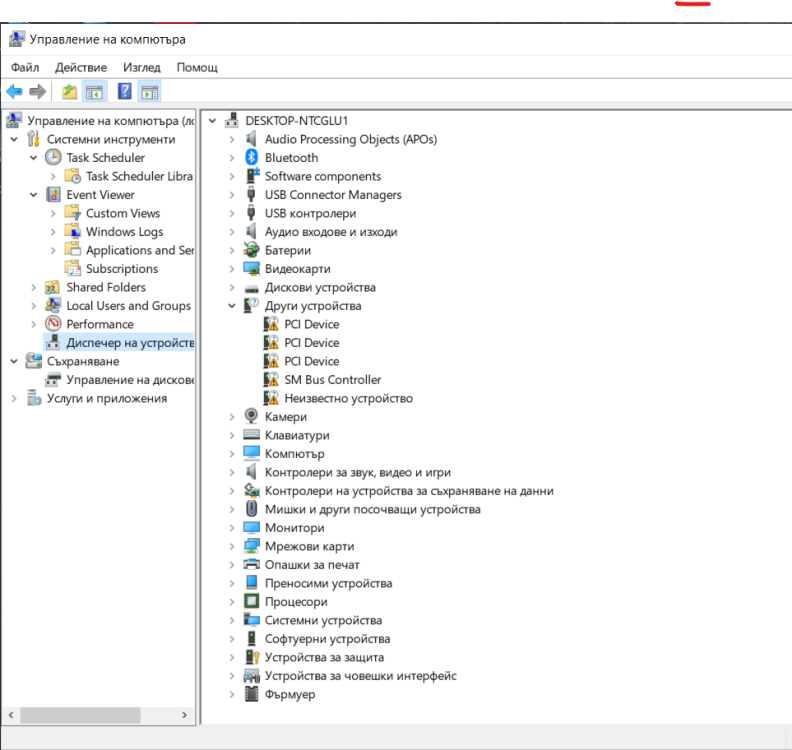792x750 pixels.
Task: Expand the Custom Views node
Action: point(53,213)
